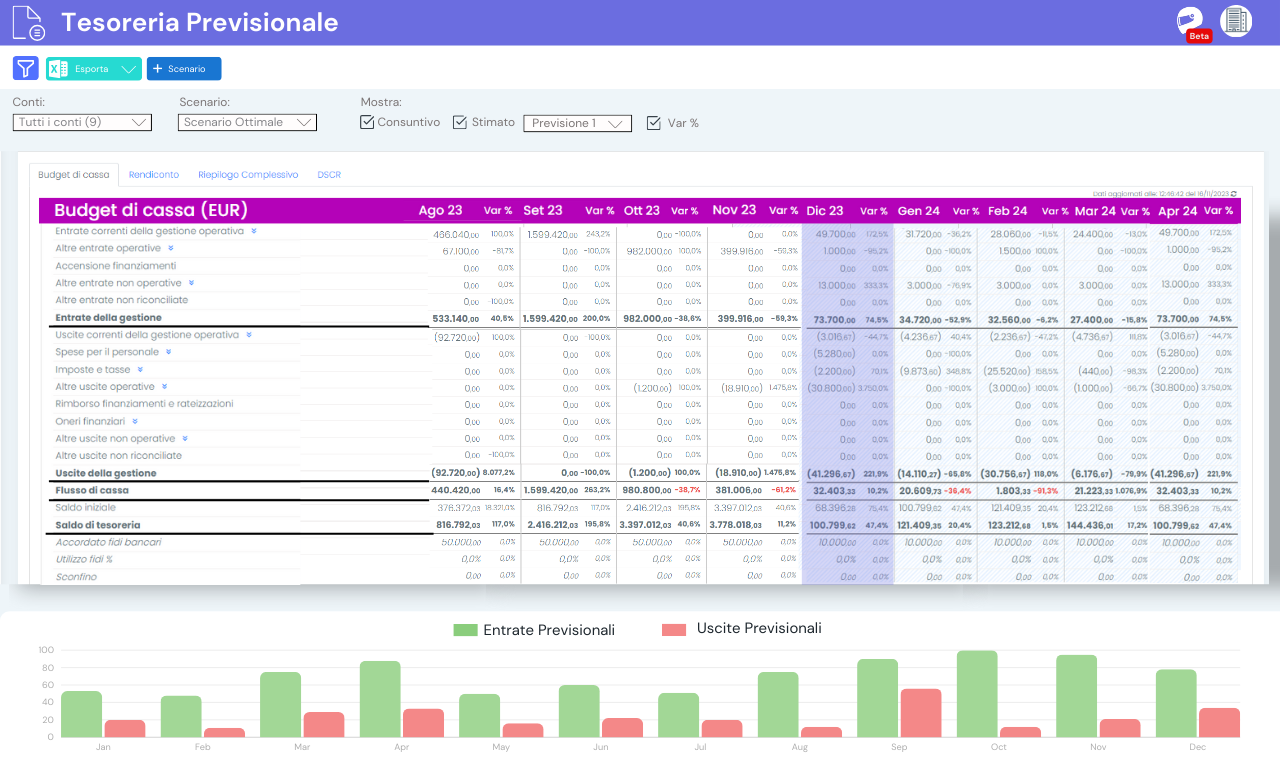
Task: Select the Saldo iniziale row label
Action: (x=85, y=508)
